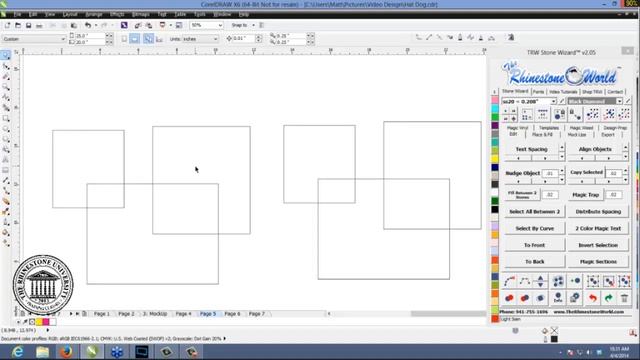Open the File menu
Viewport: 640px width, 360px height.
click(18, 14)
